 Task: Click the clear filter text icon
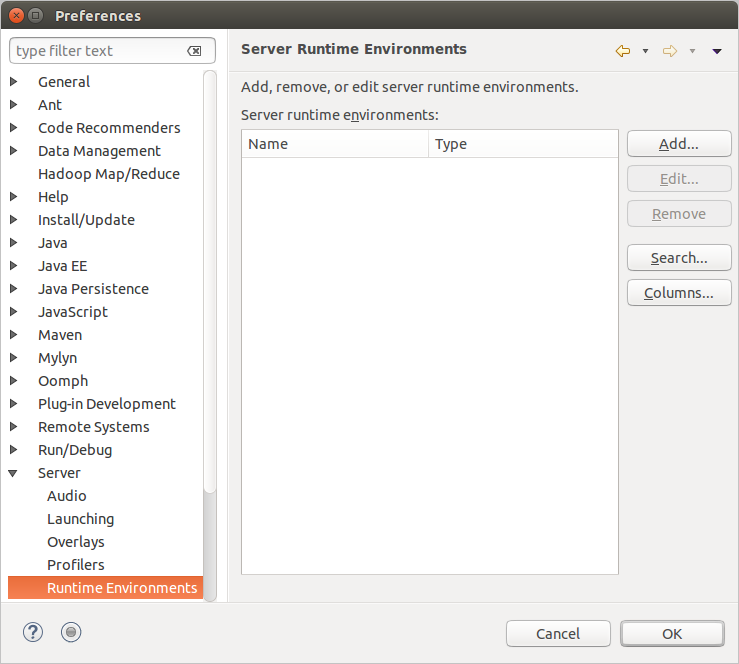(194, 51)
